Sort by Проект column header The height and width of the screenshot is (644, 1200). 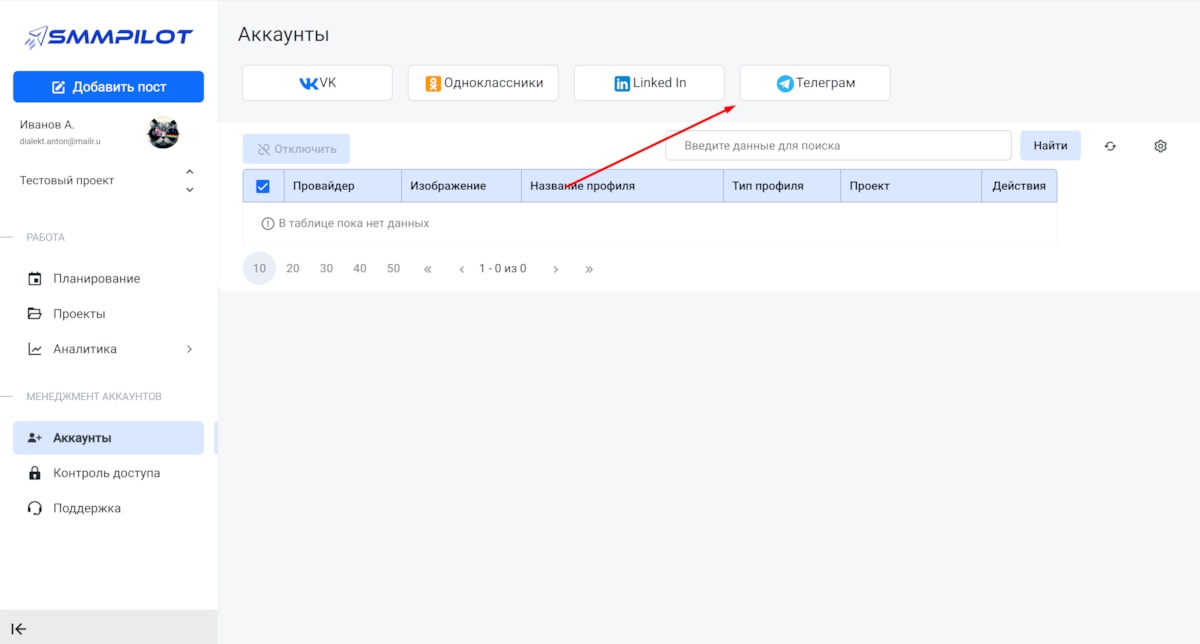tap(912, 186)
